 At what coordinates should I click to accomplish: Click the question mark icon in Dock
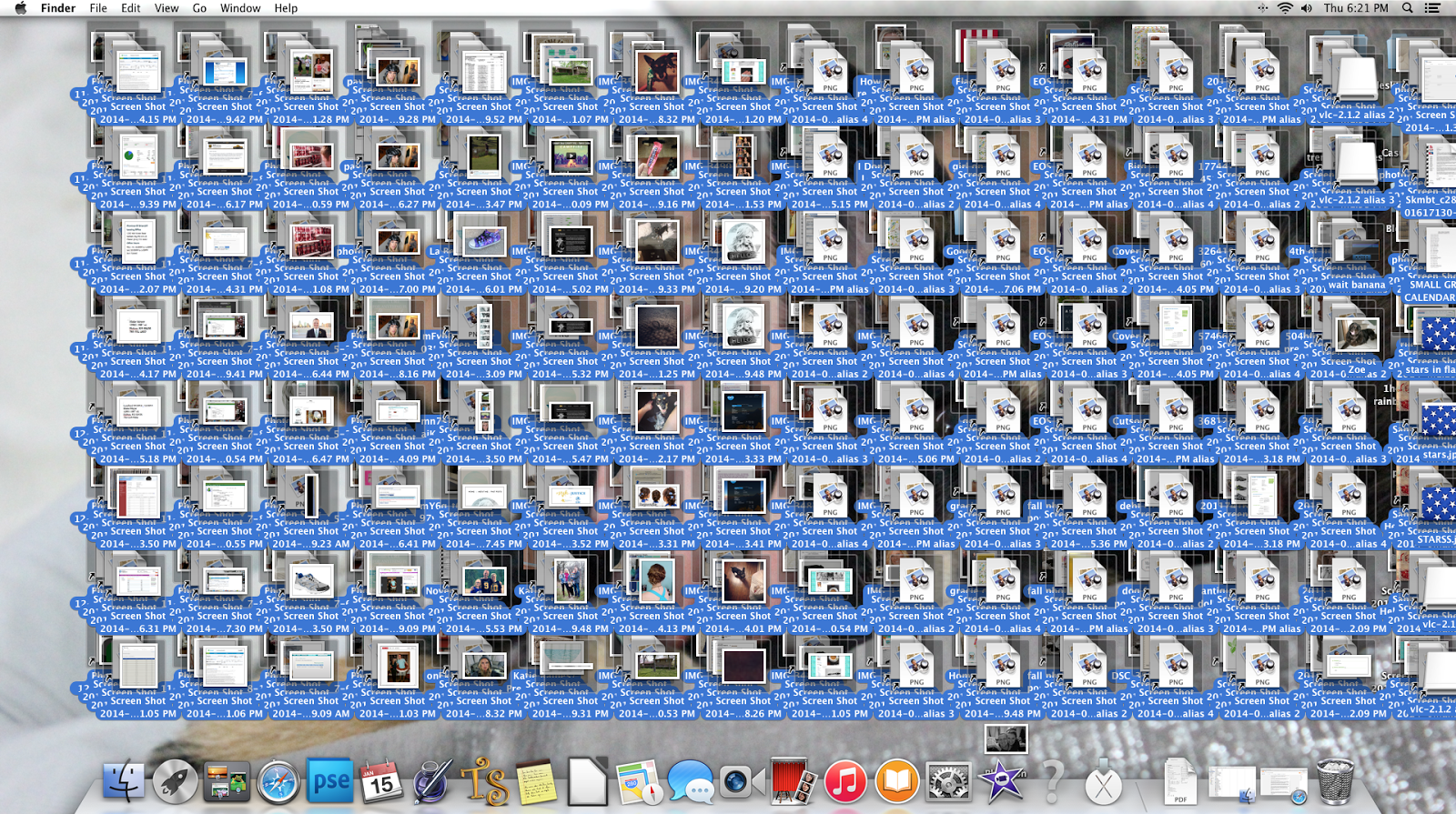[x=1052, y=781]
